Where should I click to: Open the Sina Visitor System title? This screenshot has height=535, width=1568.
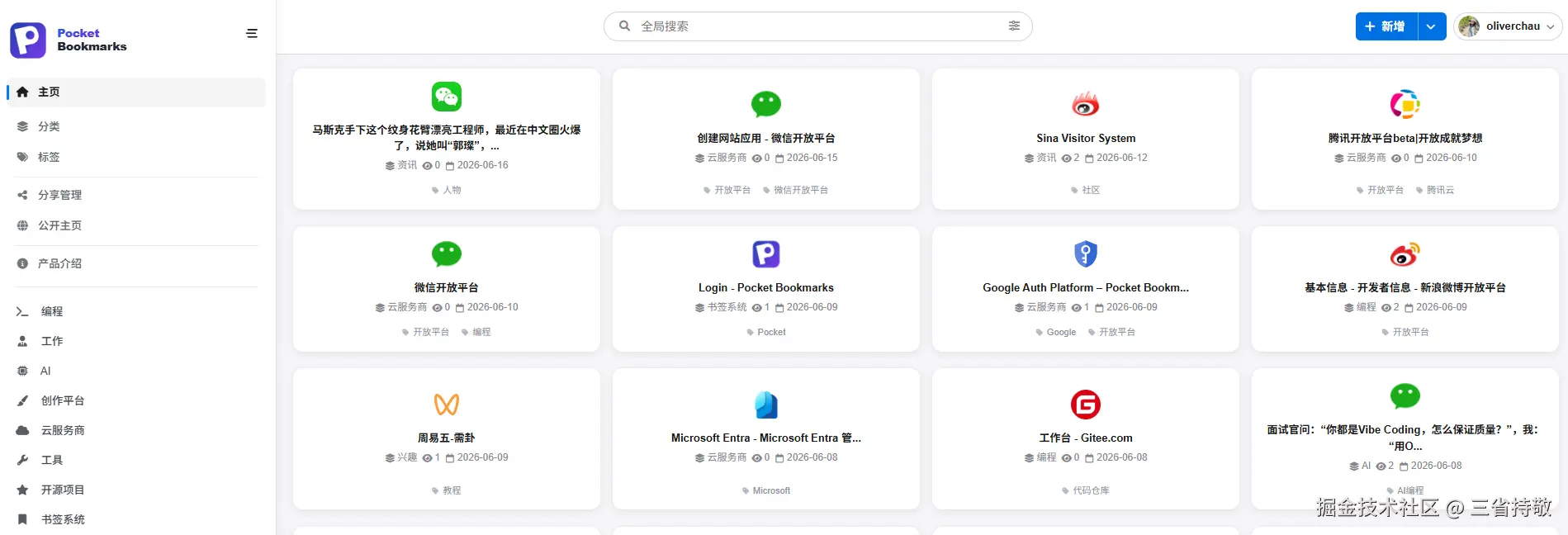pyautogui.click(x=1086, y=138)
